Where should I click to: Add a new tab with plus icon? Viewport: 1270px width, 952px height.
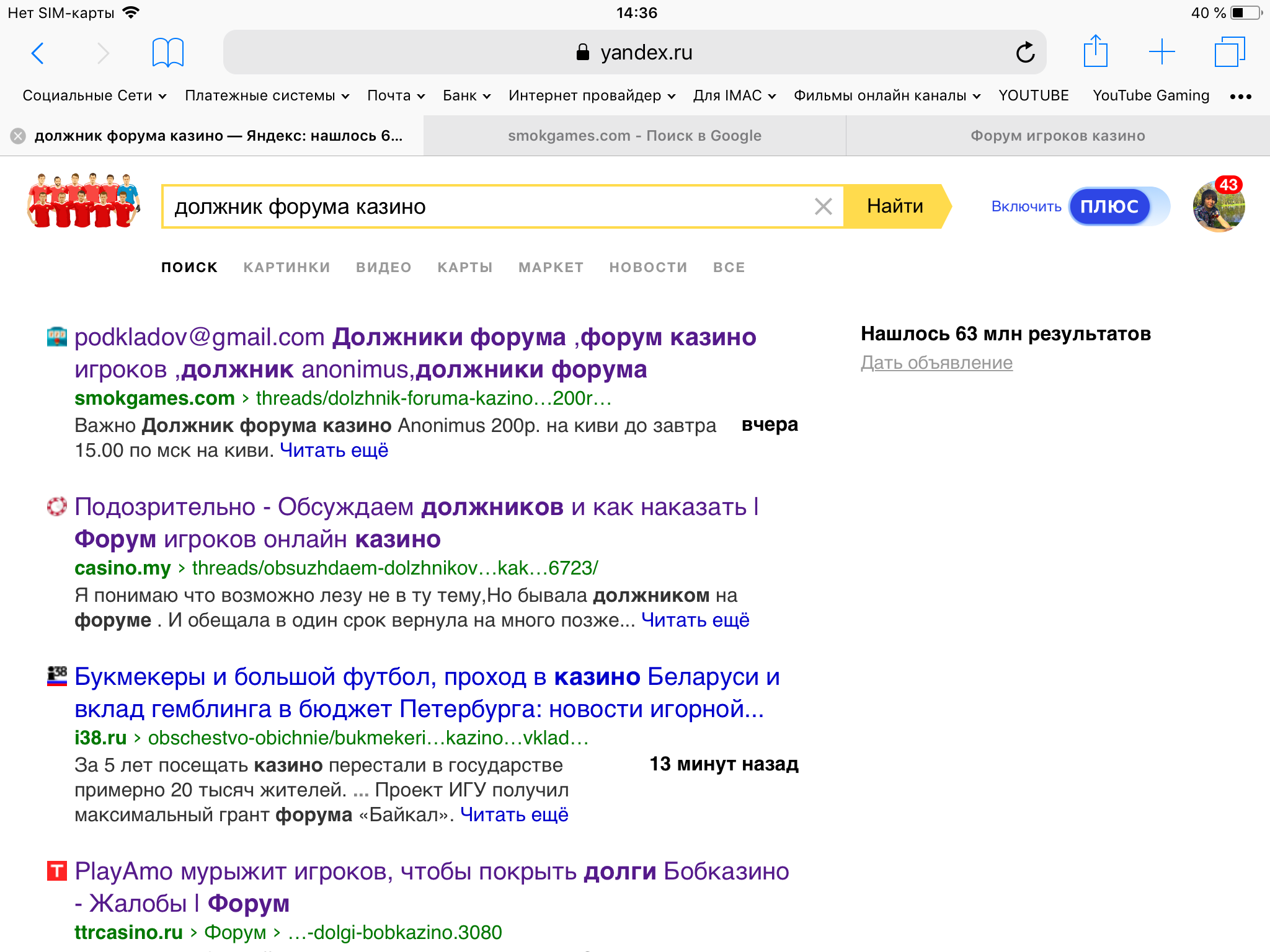coord(1161,52)
